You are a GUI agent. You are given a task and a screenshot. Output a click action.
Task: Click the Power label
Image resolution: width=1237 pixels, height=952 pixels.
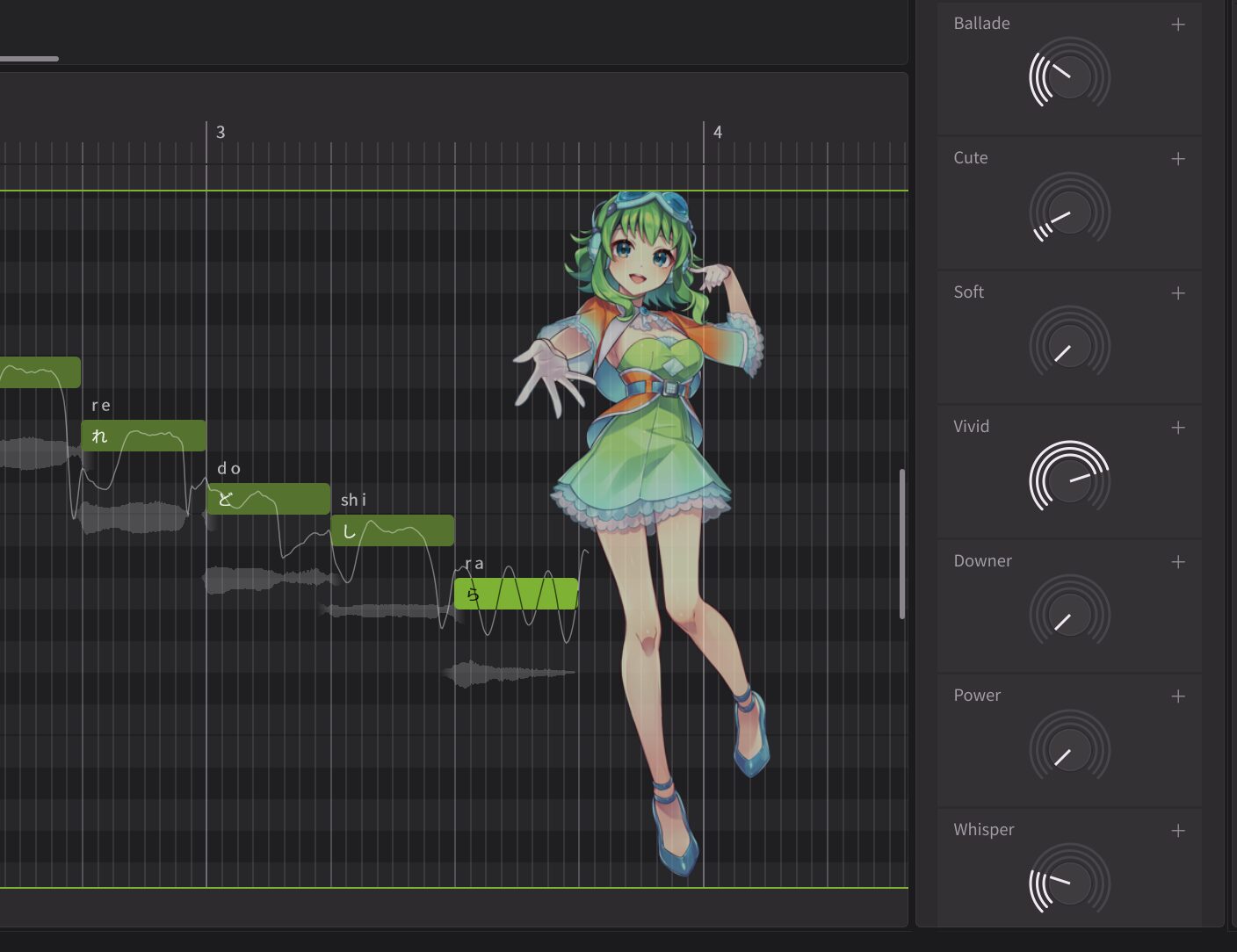click(977, 696)
